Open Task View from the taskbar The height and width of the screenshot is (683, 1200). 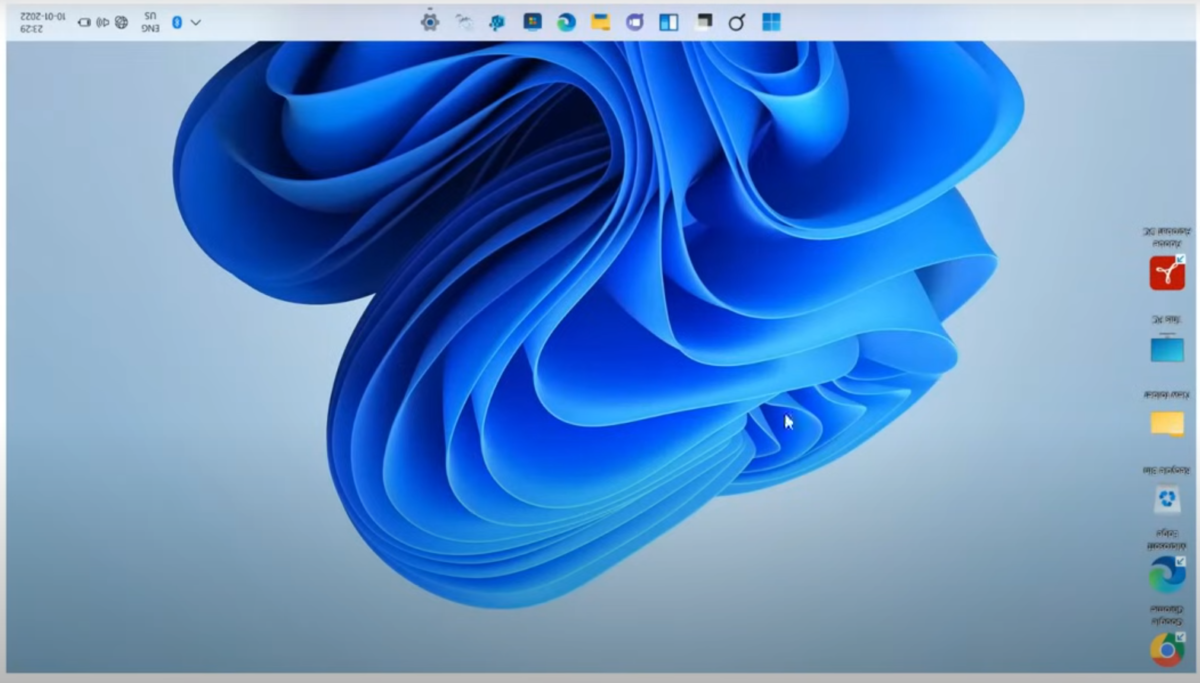coord(703,22)
